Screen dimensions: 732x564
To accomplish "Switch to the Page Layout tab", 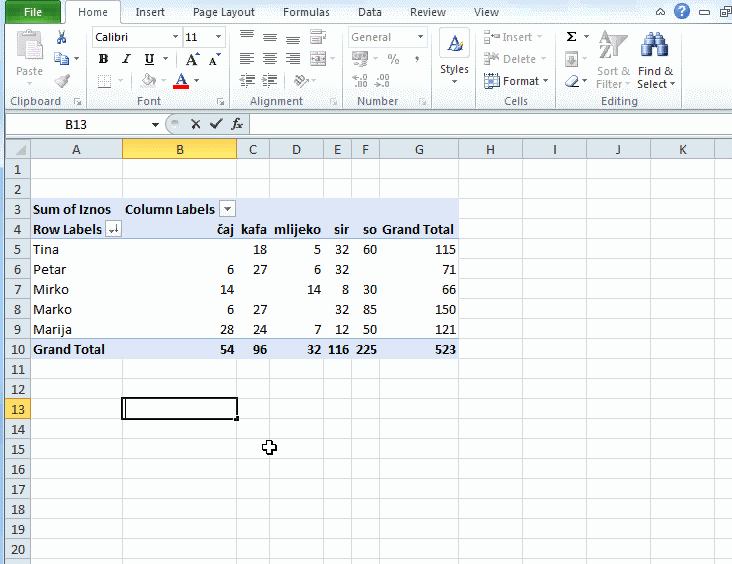I will [x=224, y=12].
